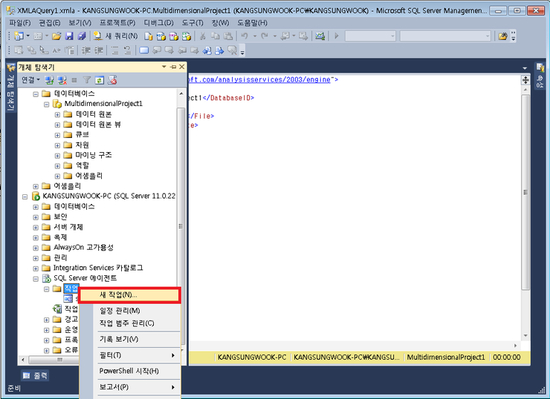Click the Analysis Services XMLA Query icon

point(186,36)
